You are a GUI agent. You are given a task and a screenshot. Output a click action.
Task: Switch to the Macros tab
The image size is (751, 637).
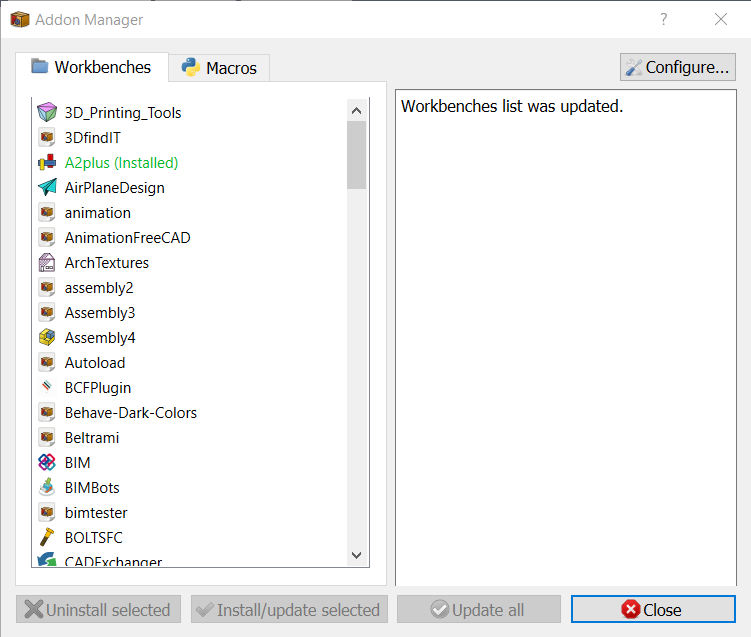pyautogui.click(x=219, y=68)
